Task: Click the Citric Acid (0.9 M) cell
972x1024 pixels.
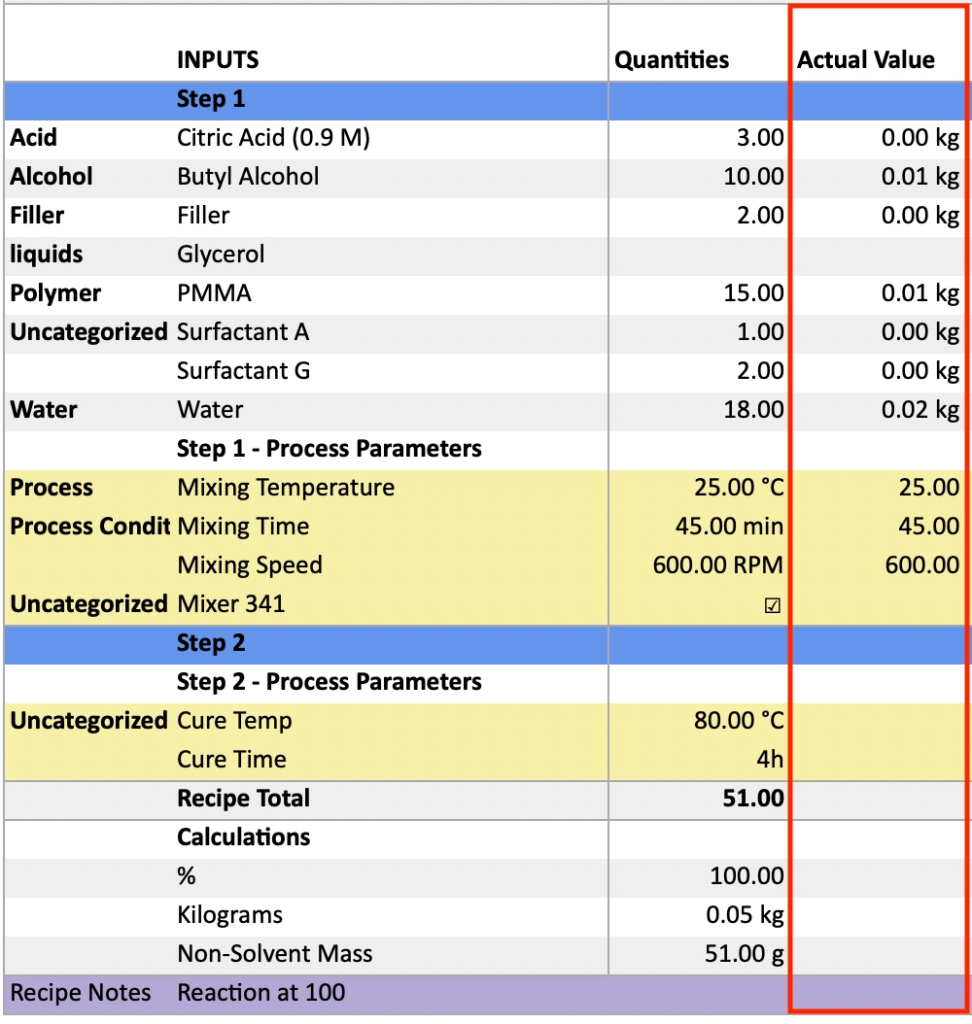Action: pyautogui.click(x=273, y=138)
